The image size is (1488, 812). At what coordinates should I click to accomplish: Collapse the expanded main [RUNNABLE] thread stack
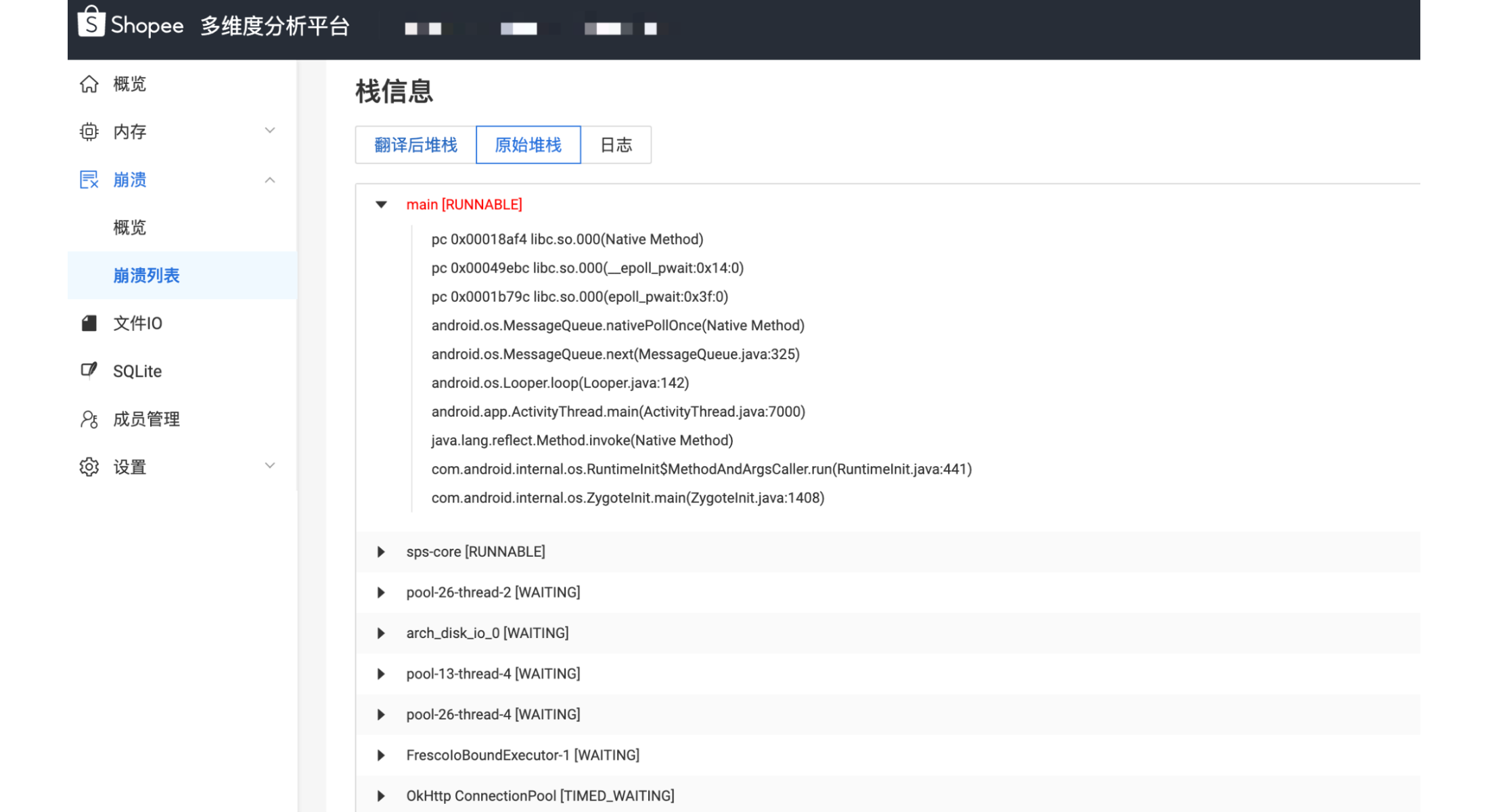[x=380, y=204]
